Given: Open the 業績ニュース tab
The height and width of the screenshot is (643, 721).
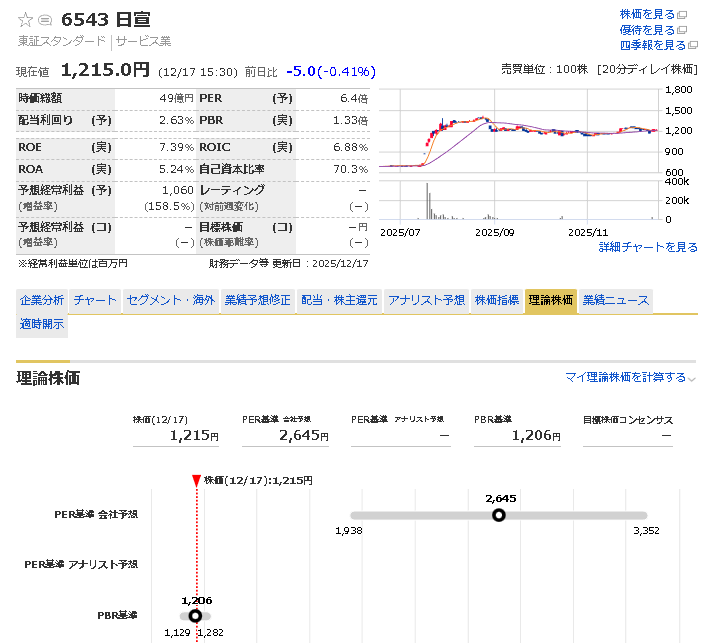Looking at the screenshot, I should pos(615,300).
